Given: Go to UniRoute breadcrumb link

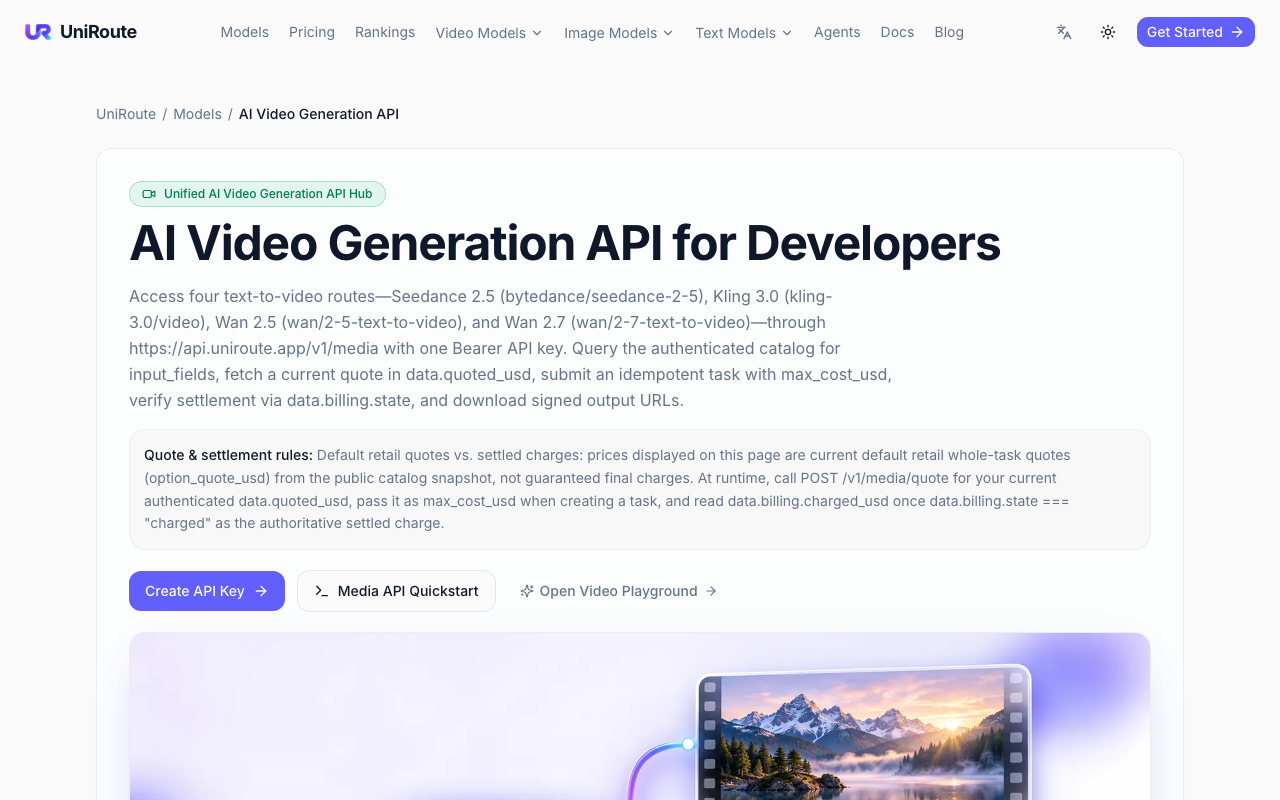Looking at the screenshot, I should coord(126,114).
